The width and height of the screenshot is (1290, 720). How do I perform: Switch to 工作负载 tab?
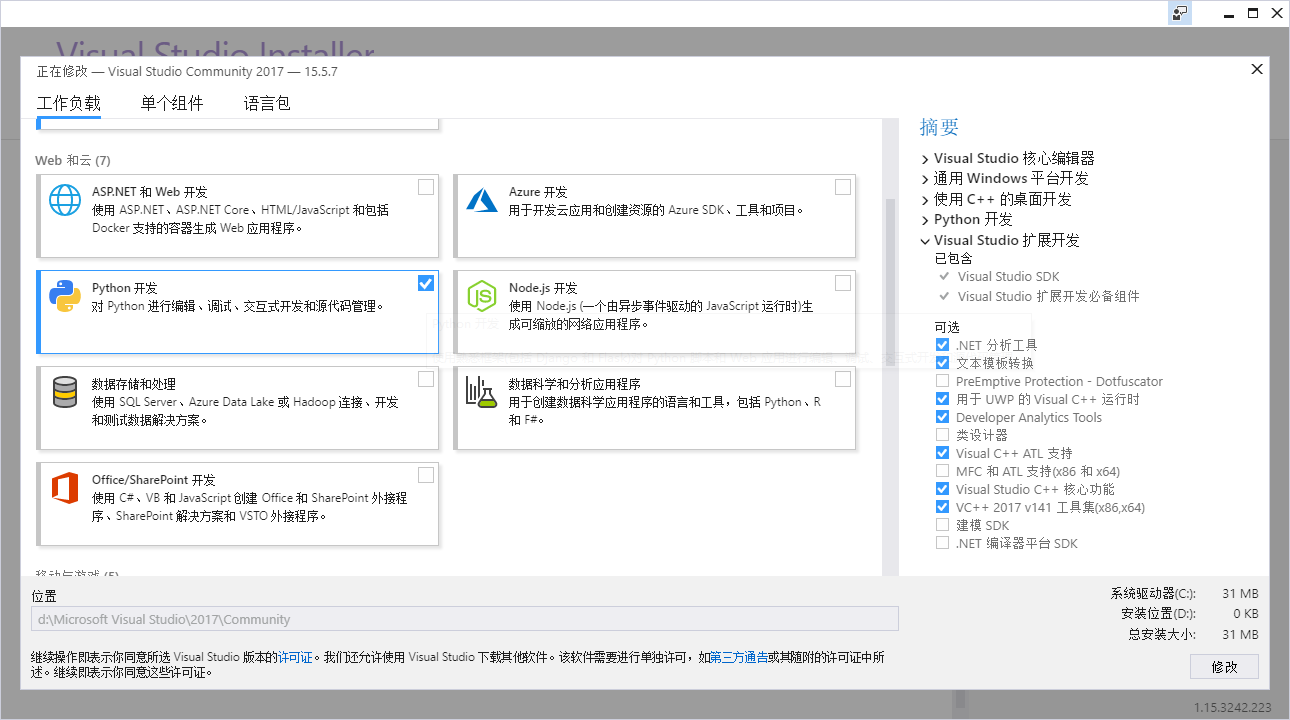pyautogui.click(x=69, y=103)
